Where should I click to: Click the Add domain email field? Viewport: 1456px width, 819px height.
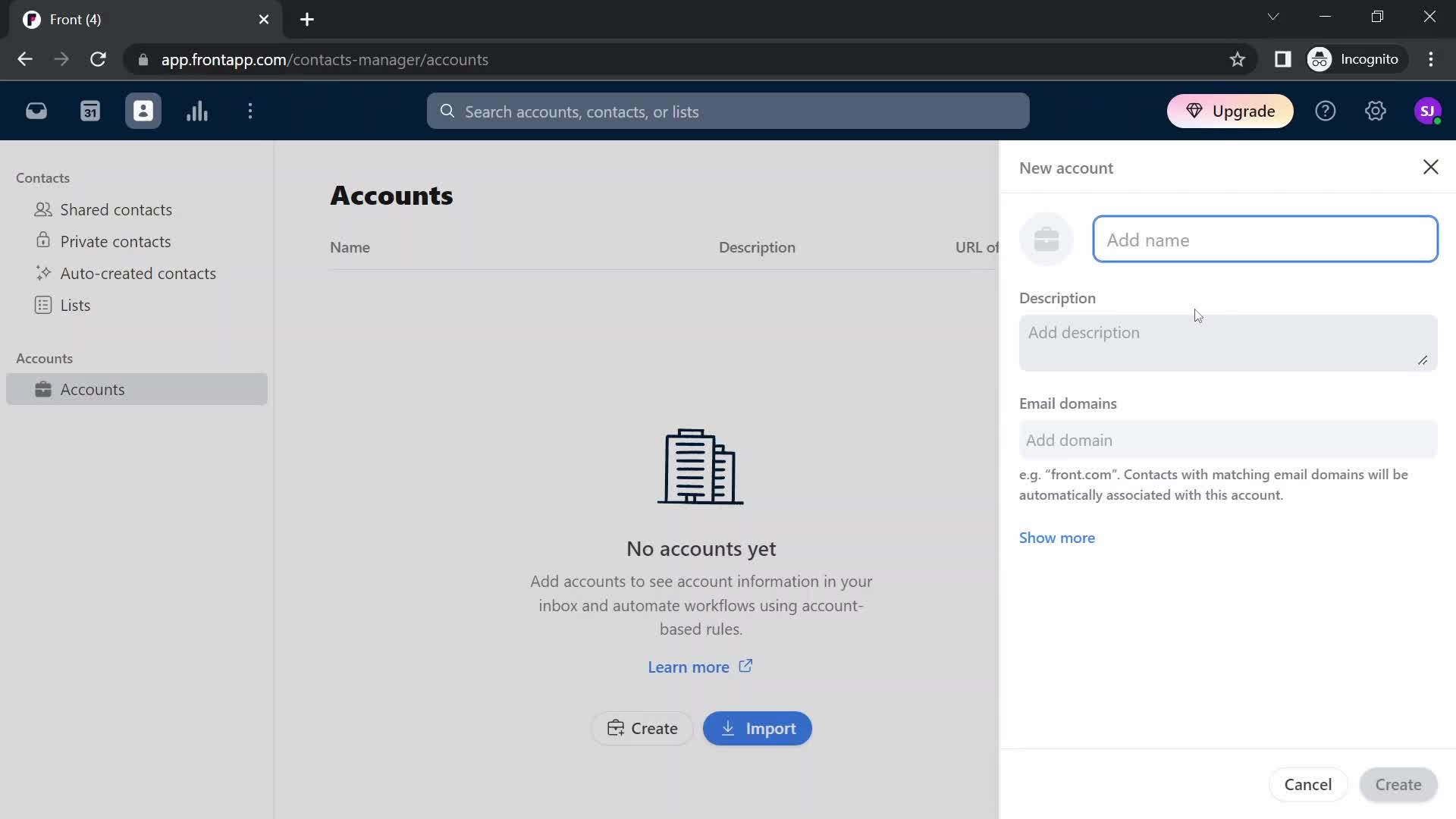click(1228, 439)
